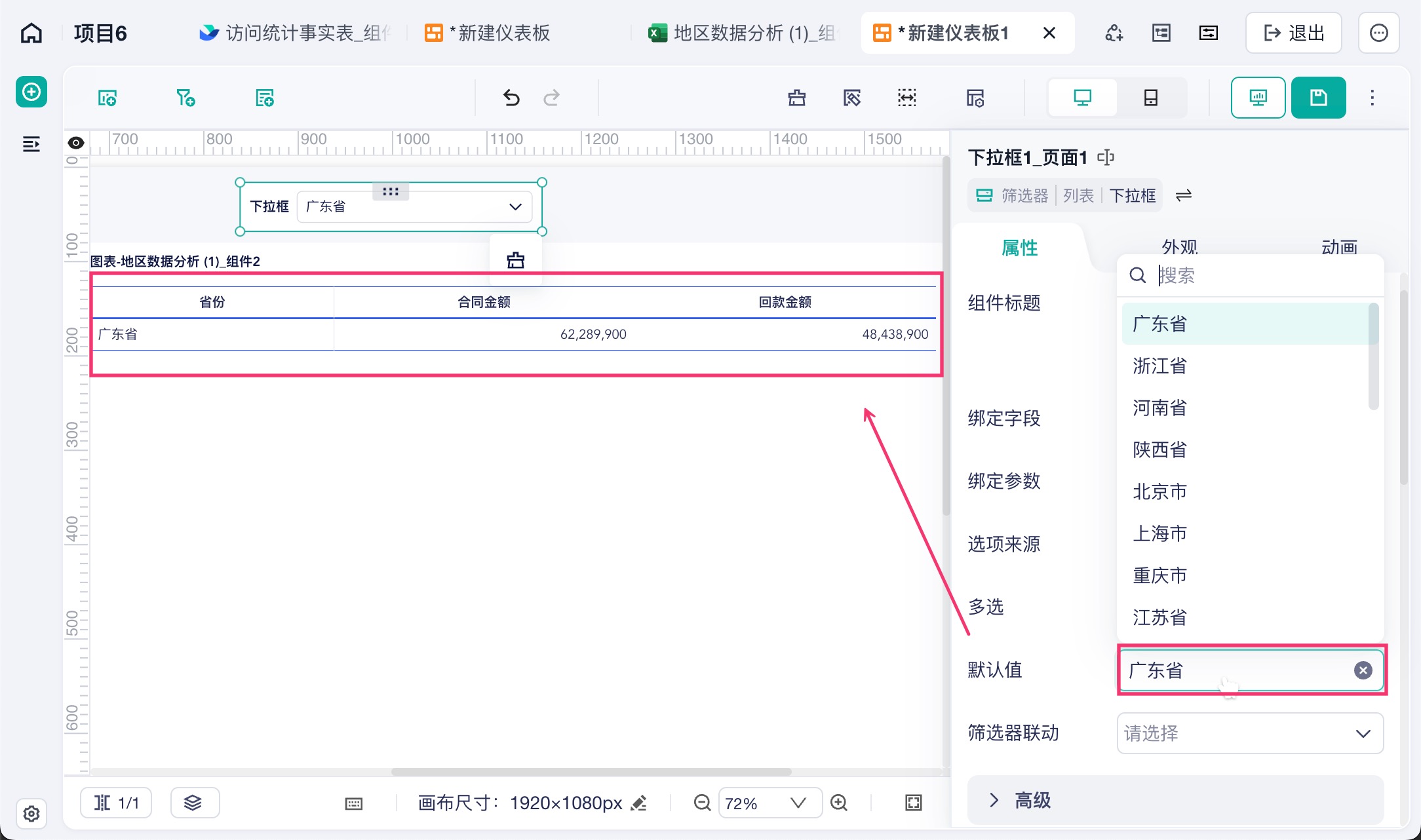Open the outline list icon in sidebar

pos(31,144)
